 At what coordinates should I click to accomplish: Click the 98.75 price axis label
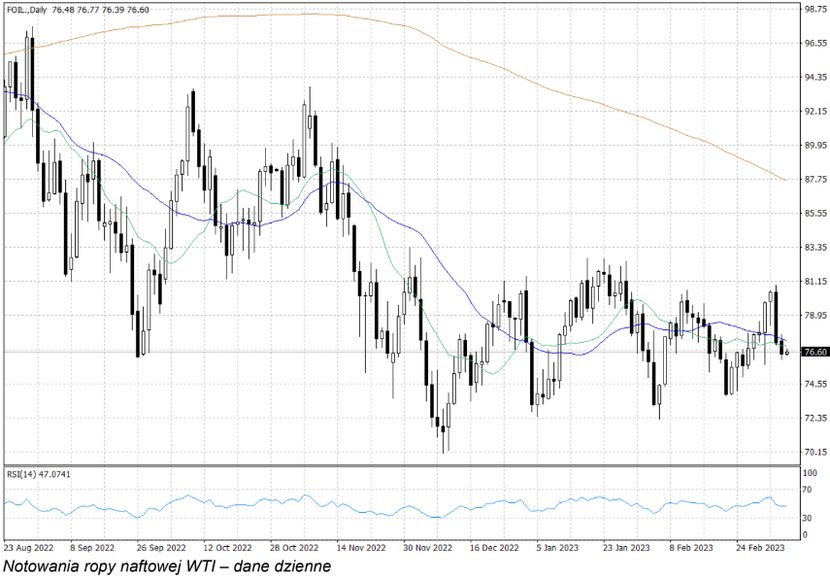(x=815, y=9)
